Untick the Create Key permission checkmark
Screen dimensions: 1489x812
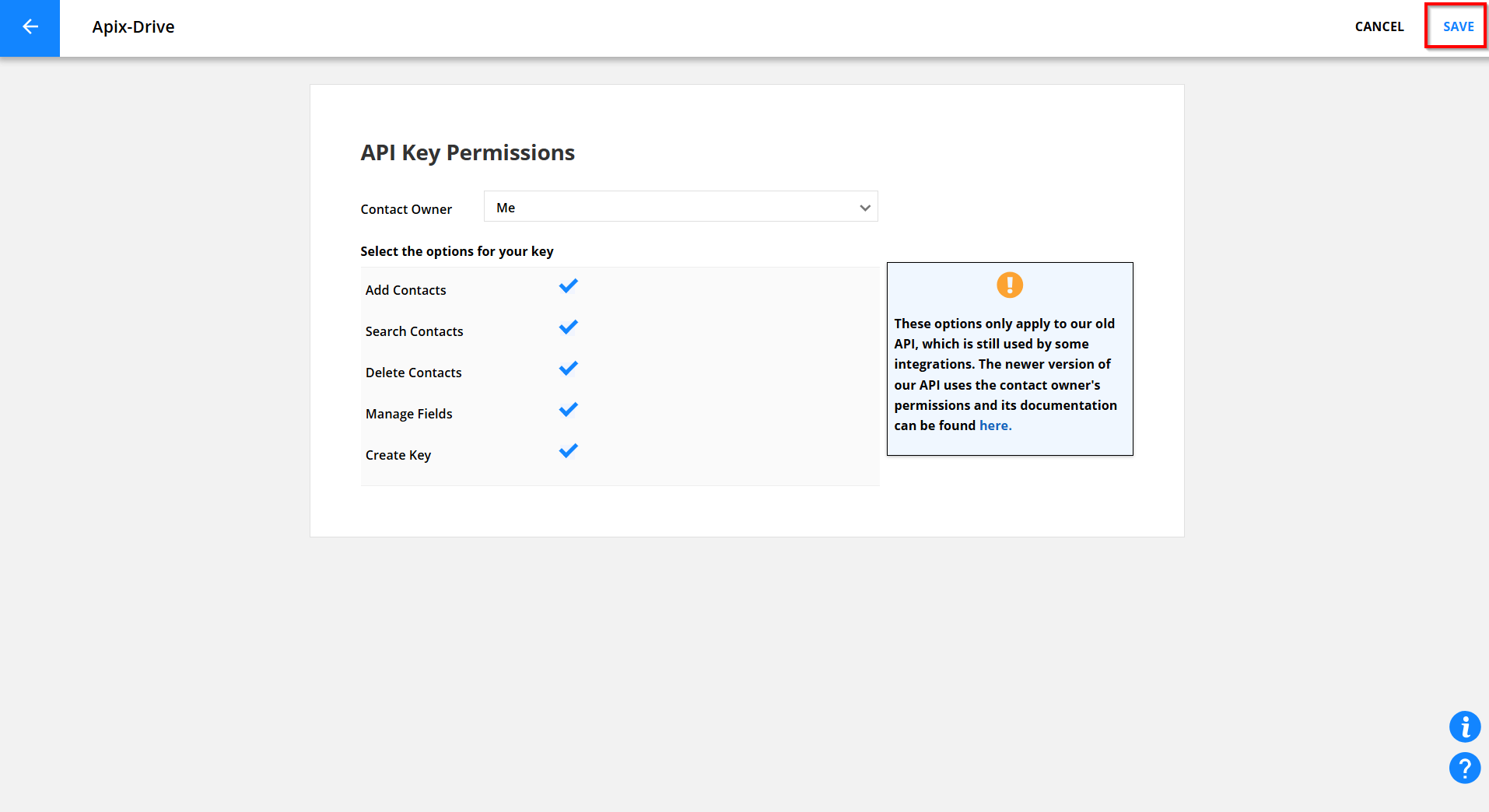[568, 451]
